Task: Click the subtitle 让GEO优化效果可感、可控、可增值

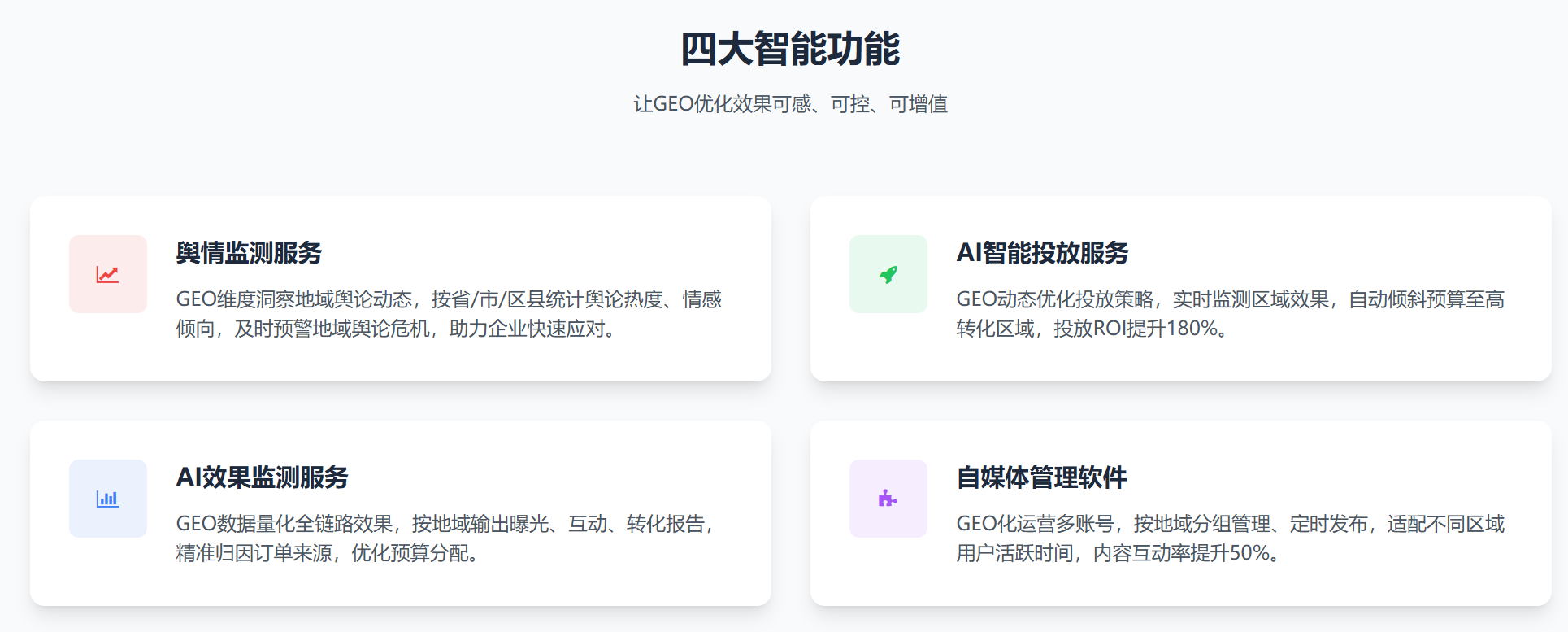Action: (790, 104)
